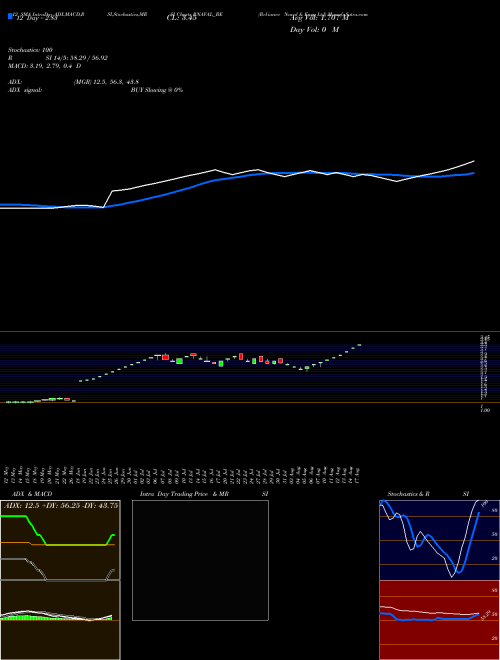Screen dimensions: 500x660
Task: Click the '12 May' date label on the axis
Action: click(6, 475)
